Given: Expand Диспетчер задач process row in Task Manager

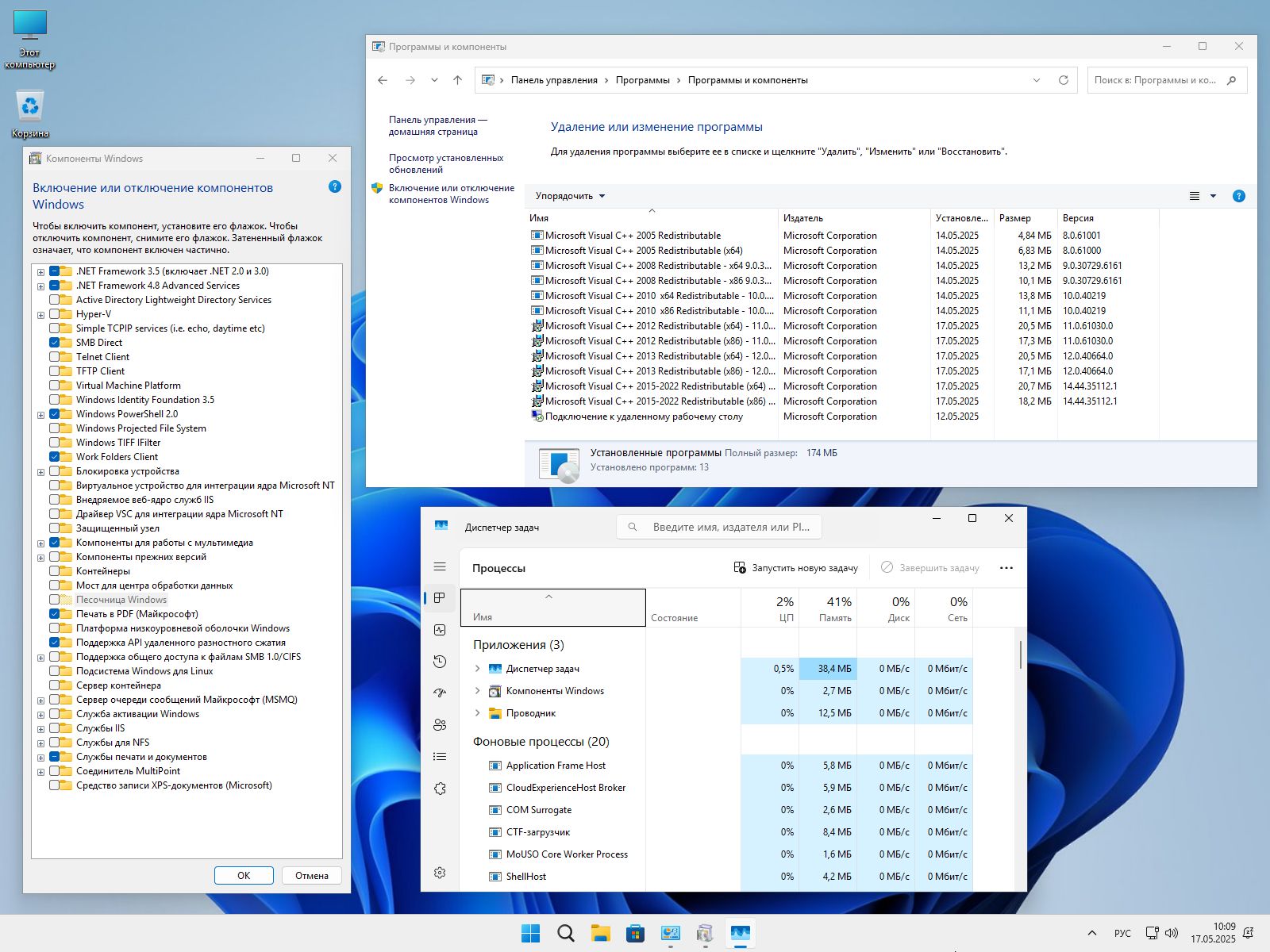Looking at the screenshot, I should coord(477,669).
